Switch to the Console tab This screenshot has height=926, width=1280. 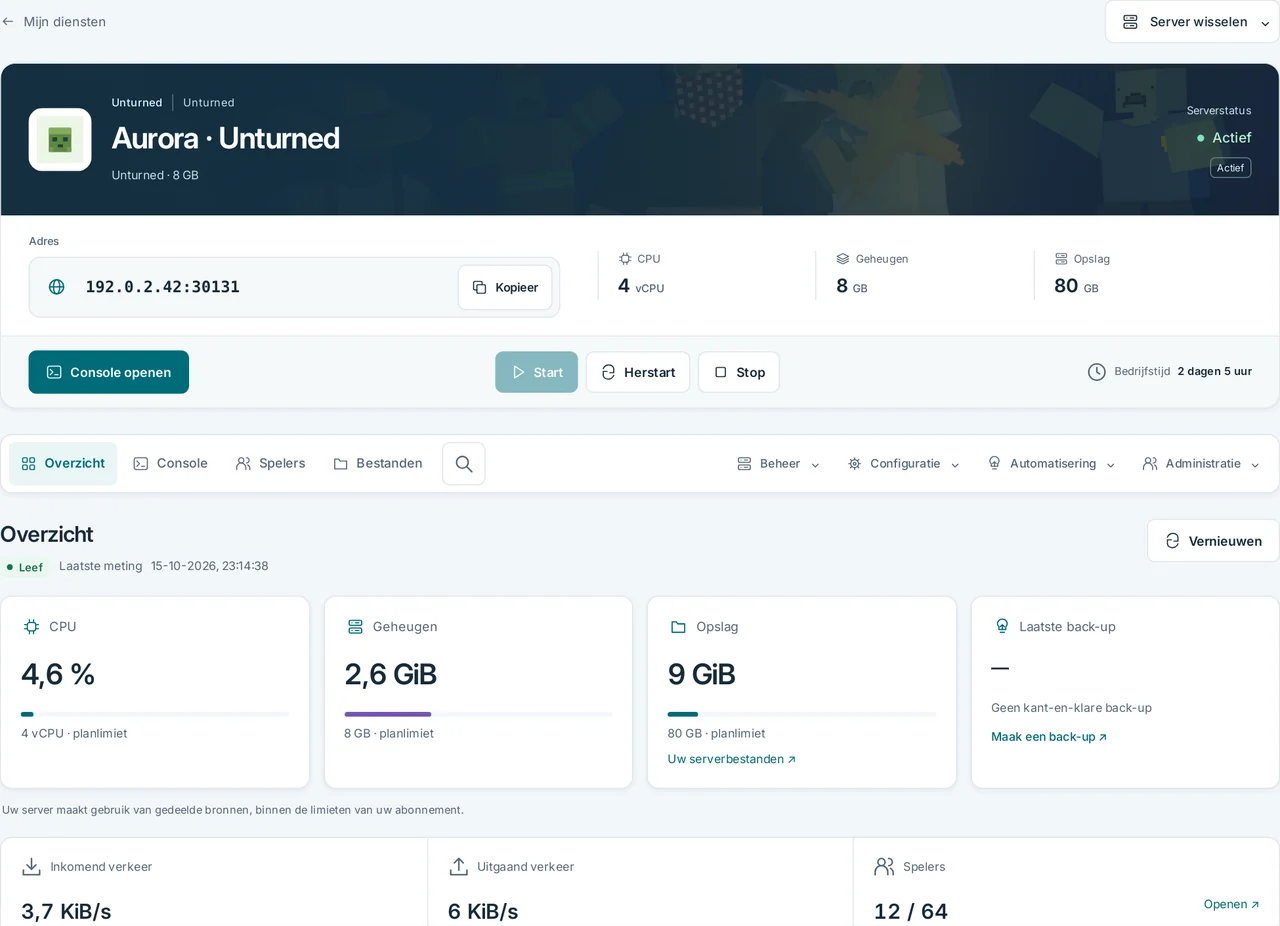(x=171, y=464)
